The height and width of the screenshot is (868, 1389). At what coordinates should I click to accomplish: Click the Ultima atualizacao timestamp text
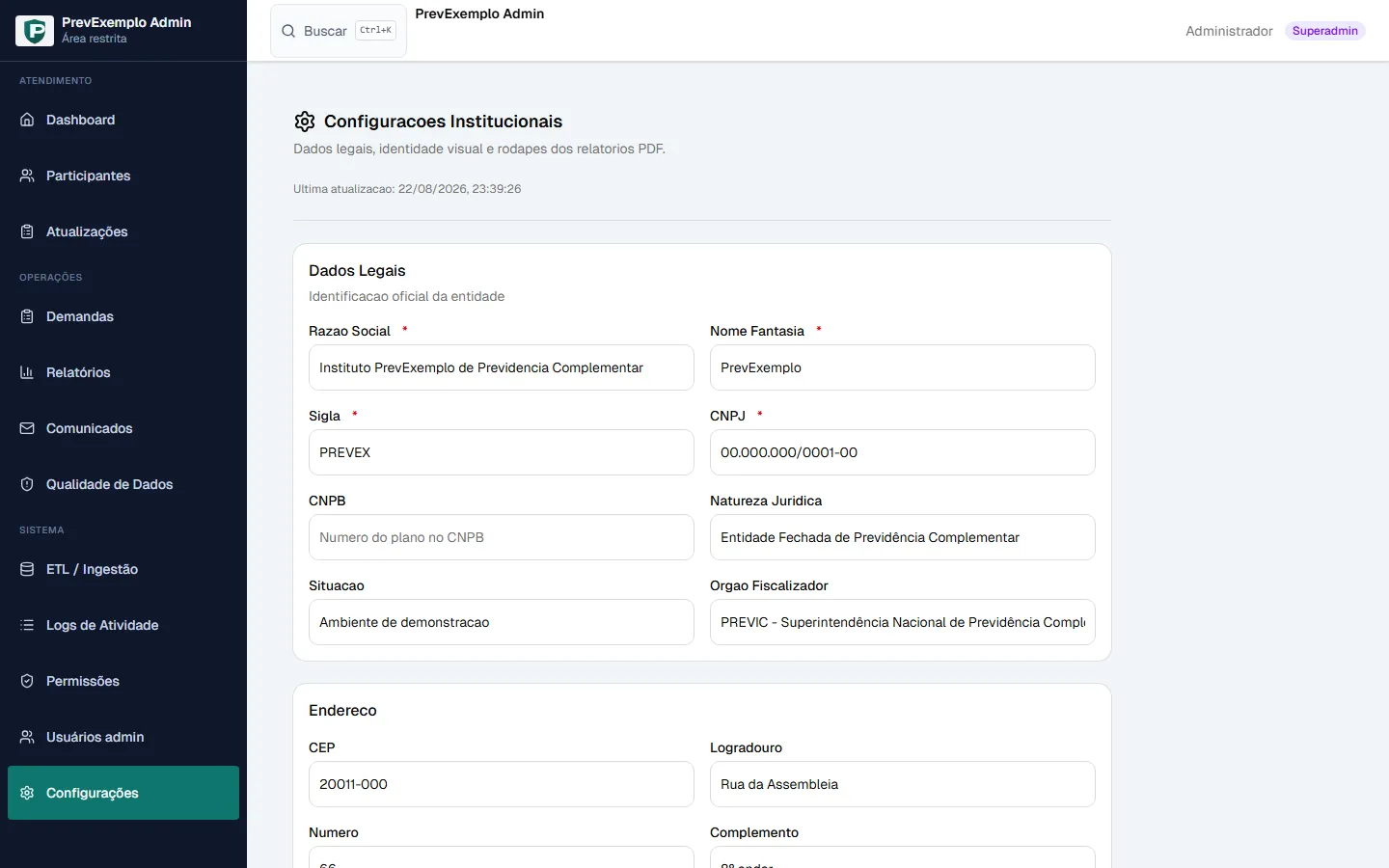coord(407,189)
